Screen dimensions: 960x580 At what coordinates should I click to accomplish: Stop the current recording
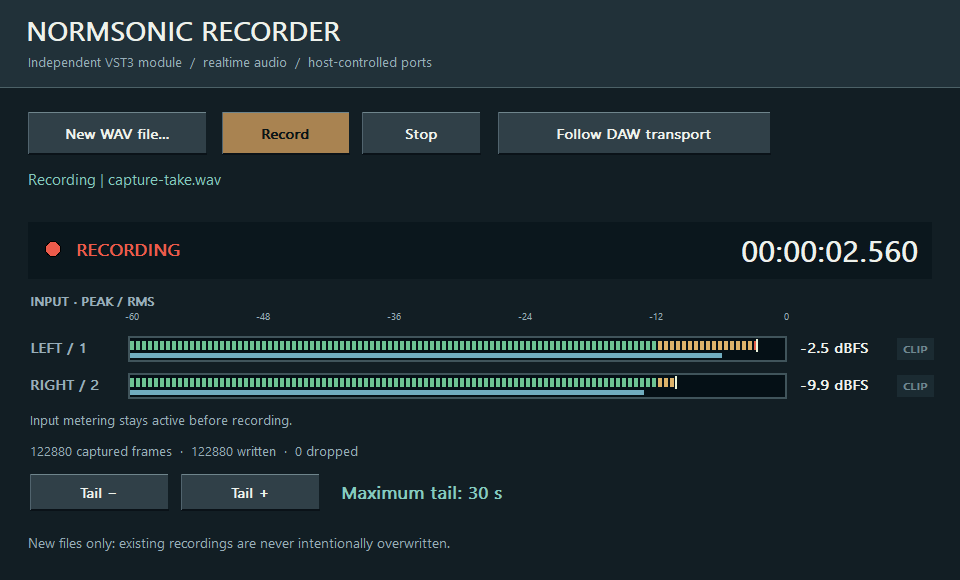[x=421, y=133]
